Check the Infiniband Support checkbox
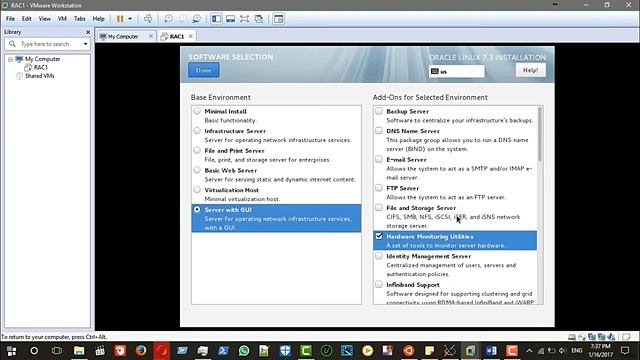 379,284
